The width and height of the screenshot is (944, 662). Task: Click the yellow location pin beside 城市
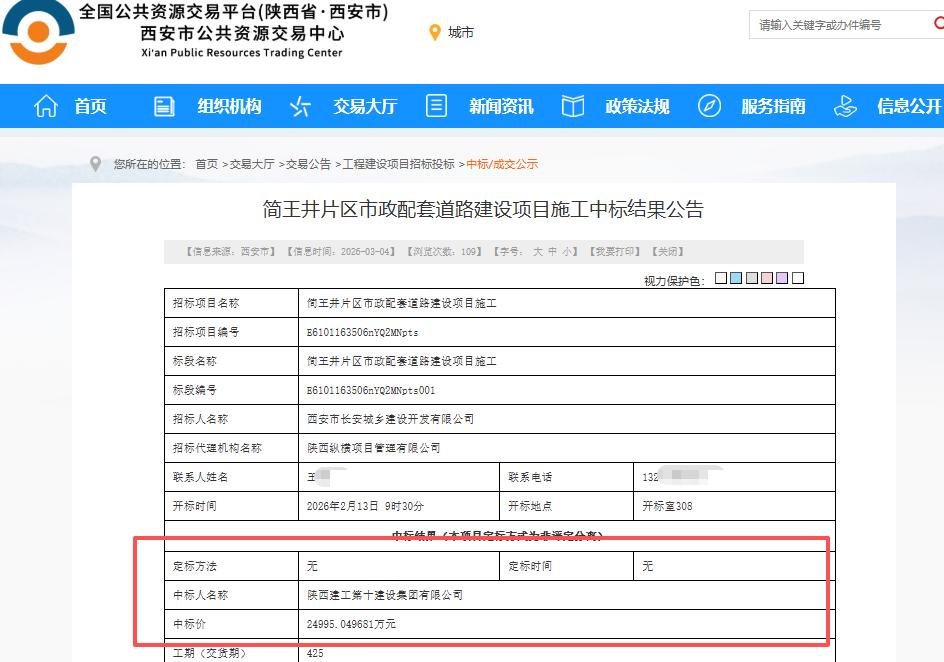(x=432, y=31)
